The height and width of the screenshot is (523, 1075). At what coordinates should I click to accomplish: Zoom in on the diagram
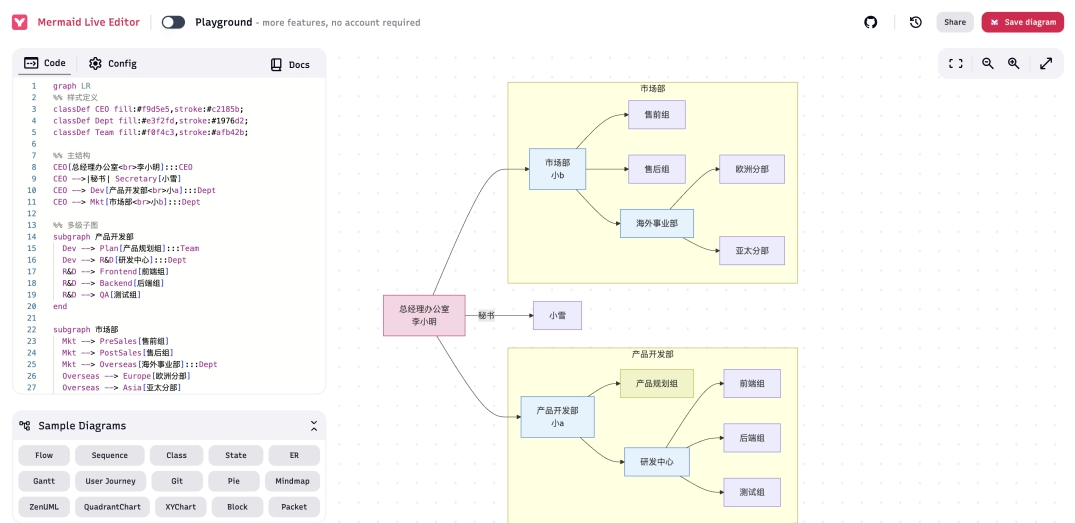pos(1013,63)
